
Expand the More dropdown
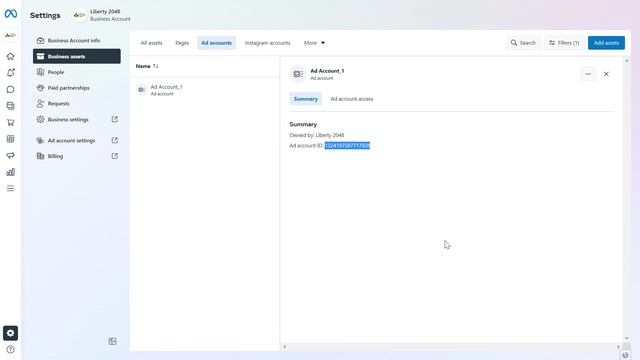(314, 43)
